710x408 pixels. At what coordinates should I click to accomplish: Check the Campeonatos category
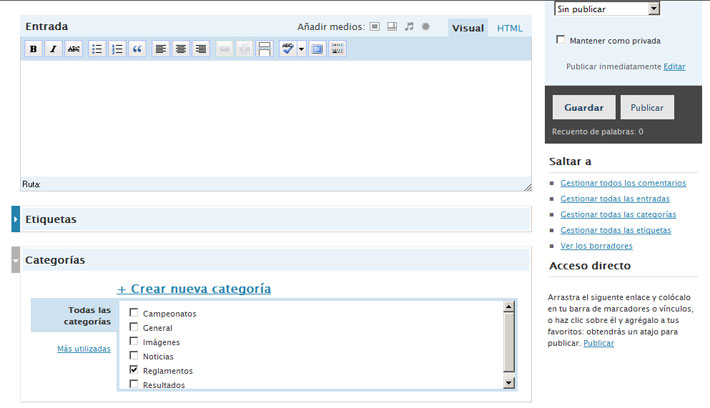(x=134, y=312)
